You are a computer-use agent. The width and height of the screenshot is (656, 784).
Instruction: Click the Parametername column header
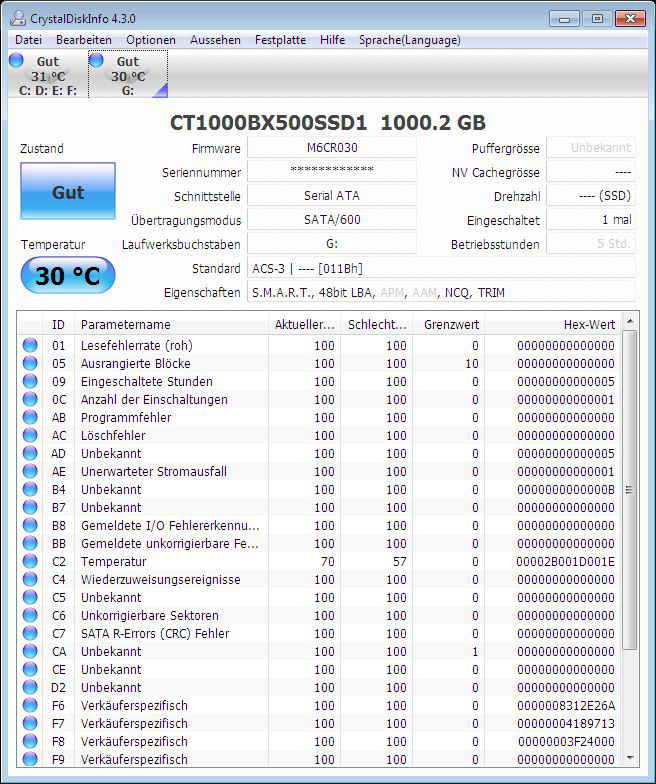point(172,324)
